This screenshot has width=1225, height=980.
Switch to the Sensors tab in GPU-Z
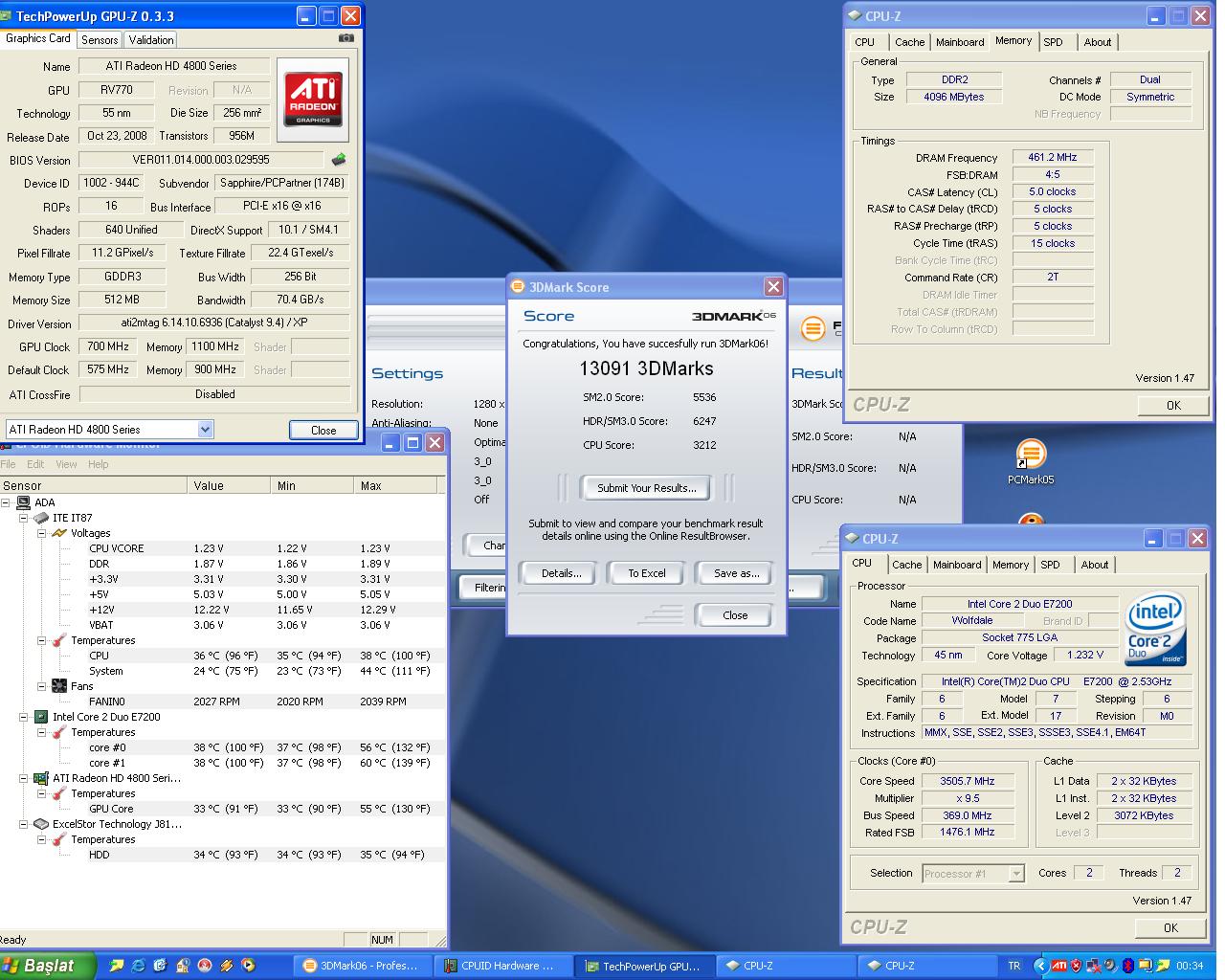99,40
